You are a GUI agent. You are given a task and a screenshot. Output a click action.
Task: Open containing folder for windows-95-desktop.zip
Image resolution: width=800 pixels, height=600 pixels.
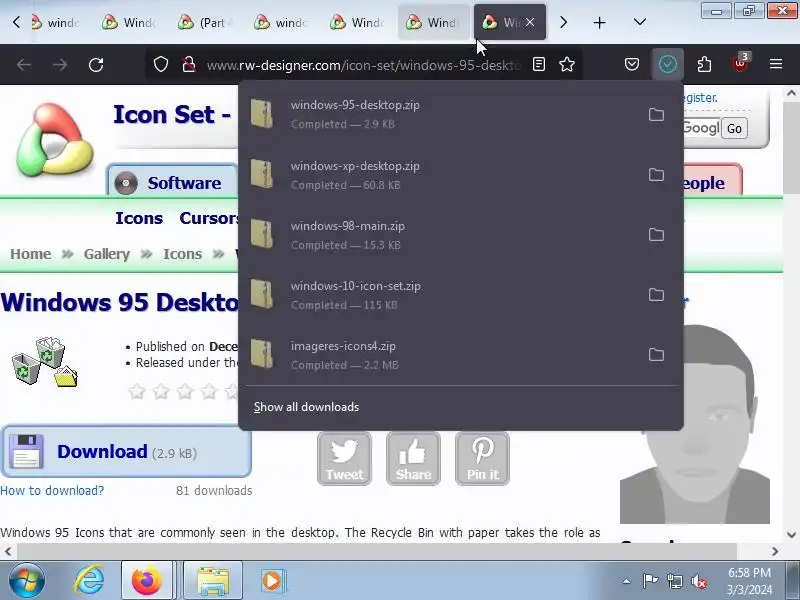tap(656, 114)
